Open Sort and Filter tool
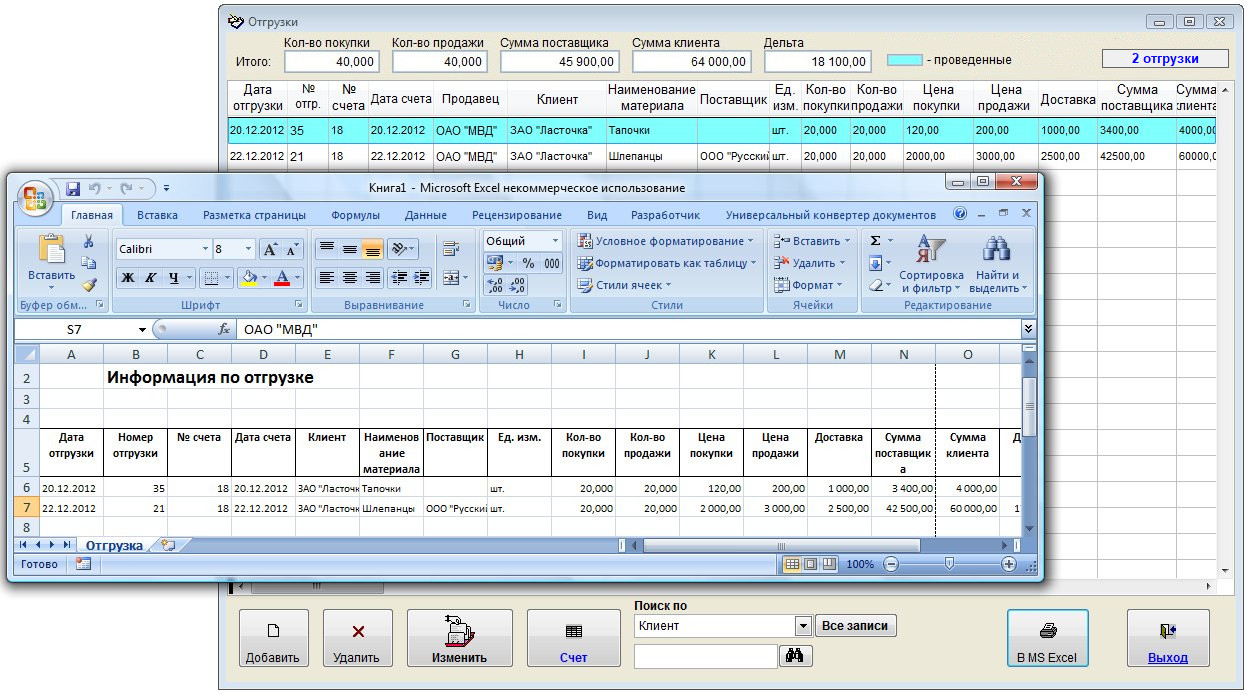This screenshot has width=1247, height=695. click(931, 265)
